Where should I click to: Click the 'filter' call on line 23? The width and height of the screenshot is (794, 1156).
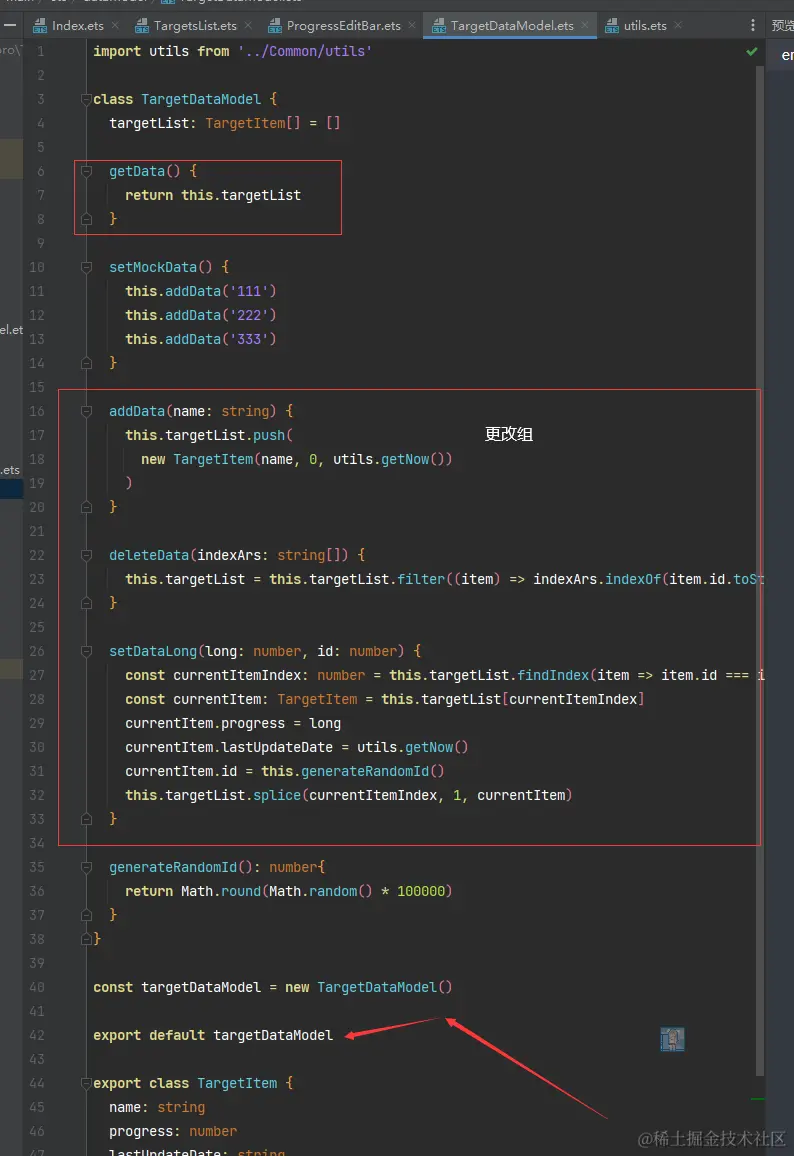421,579
